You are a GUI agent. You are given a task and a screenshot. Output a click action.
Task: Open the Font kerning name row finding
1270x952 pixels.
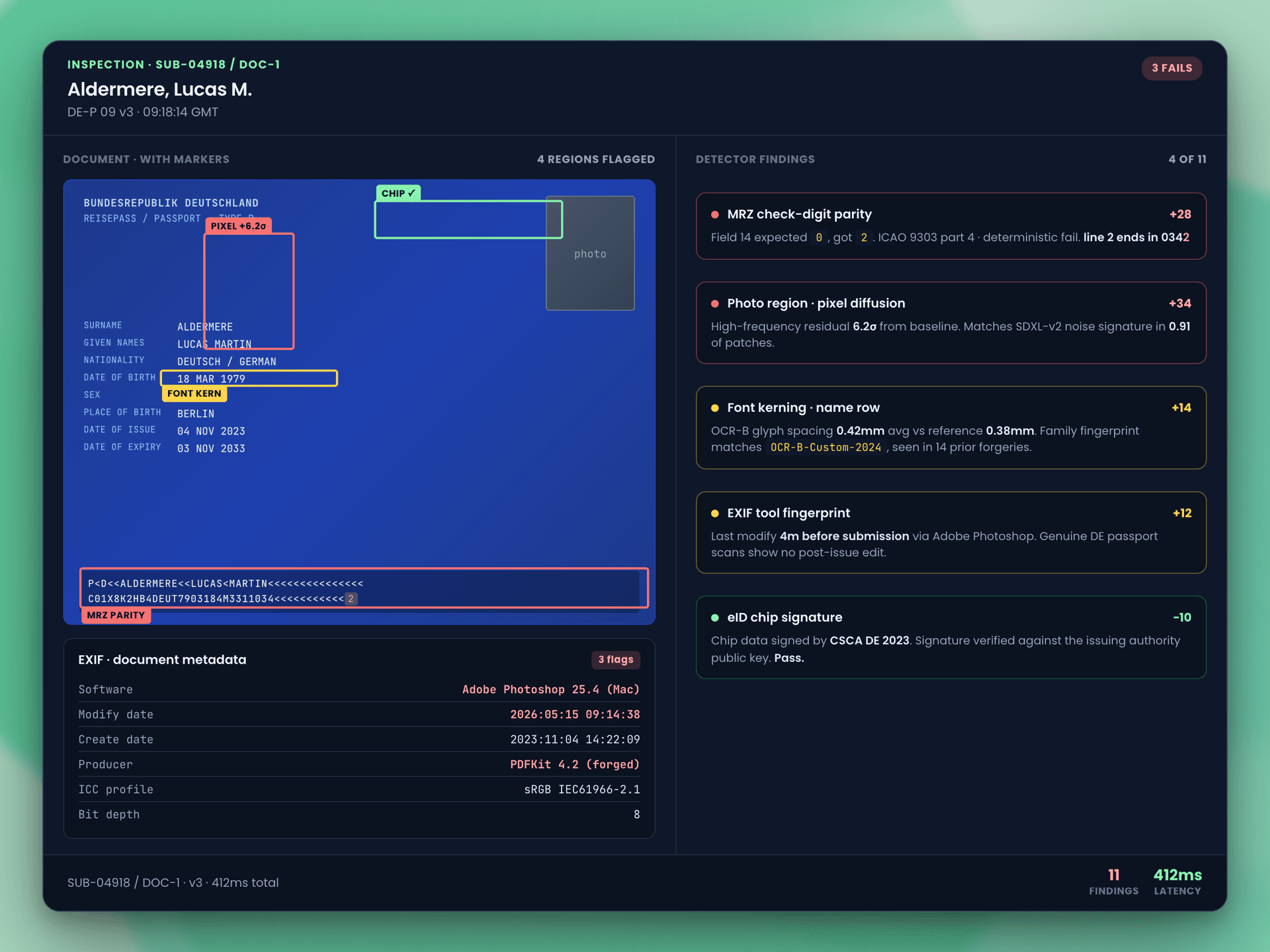pyautogui.click(x=951, y=427)
